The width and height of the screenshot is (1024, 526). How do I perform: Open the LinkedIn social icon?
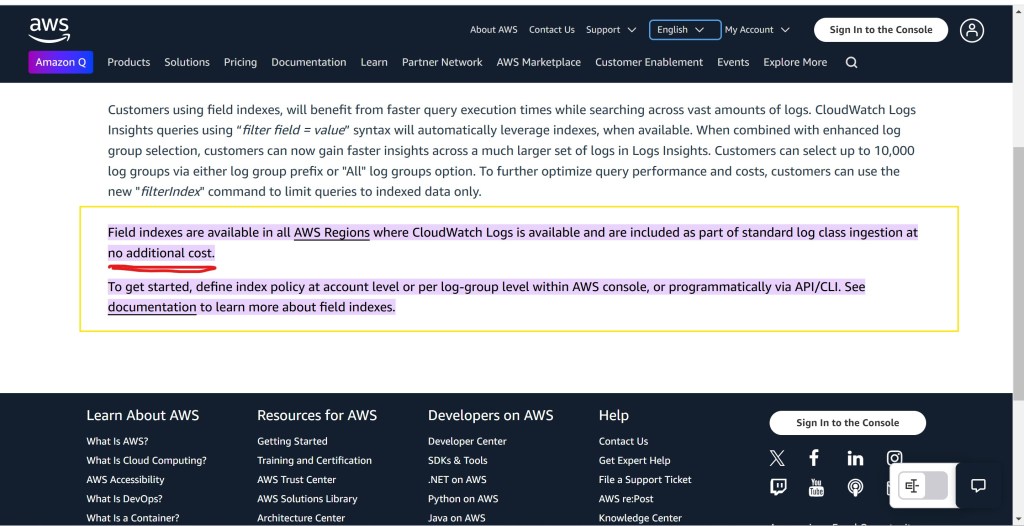click(855, 458)
